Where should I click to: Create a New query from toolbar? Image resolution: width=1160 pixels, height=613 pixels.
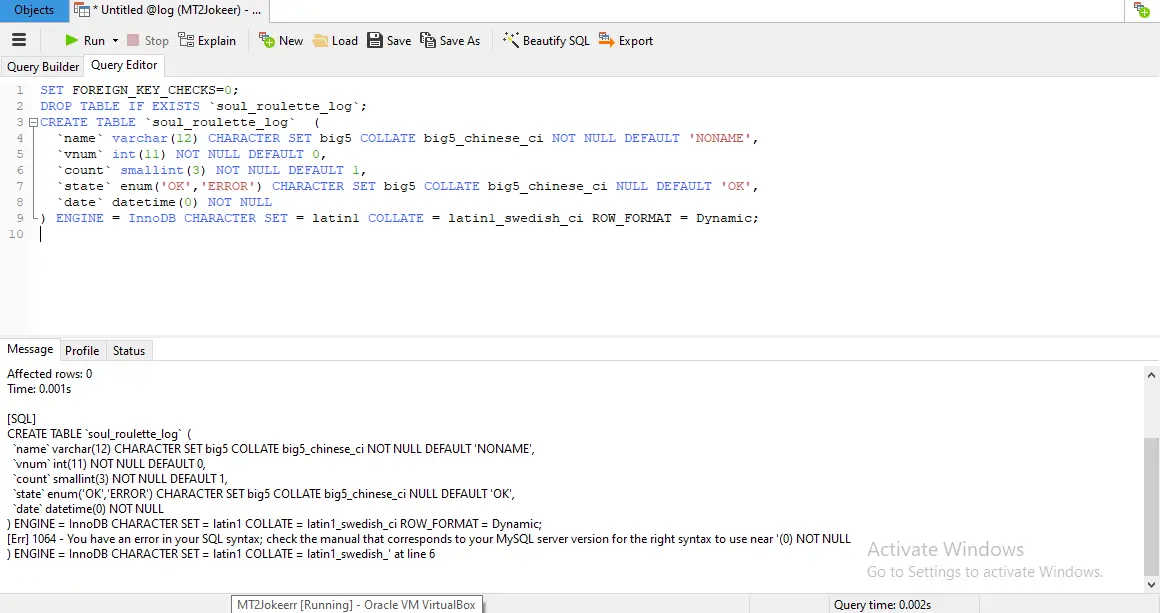click(267, 41)
